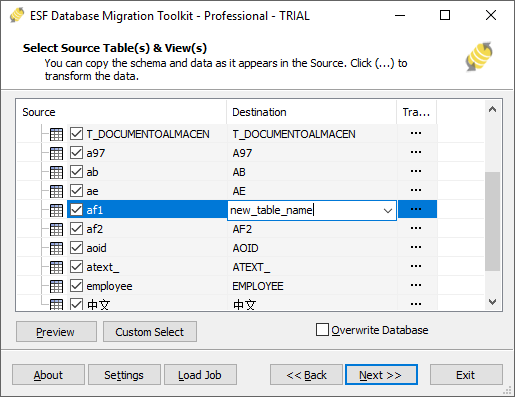Select the AE destination cell

[x=312, y=191]
